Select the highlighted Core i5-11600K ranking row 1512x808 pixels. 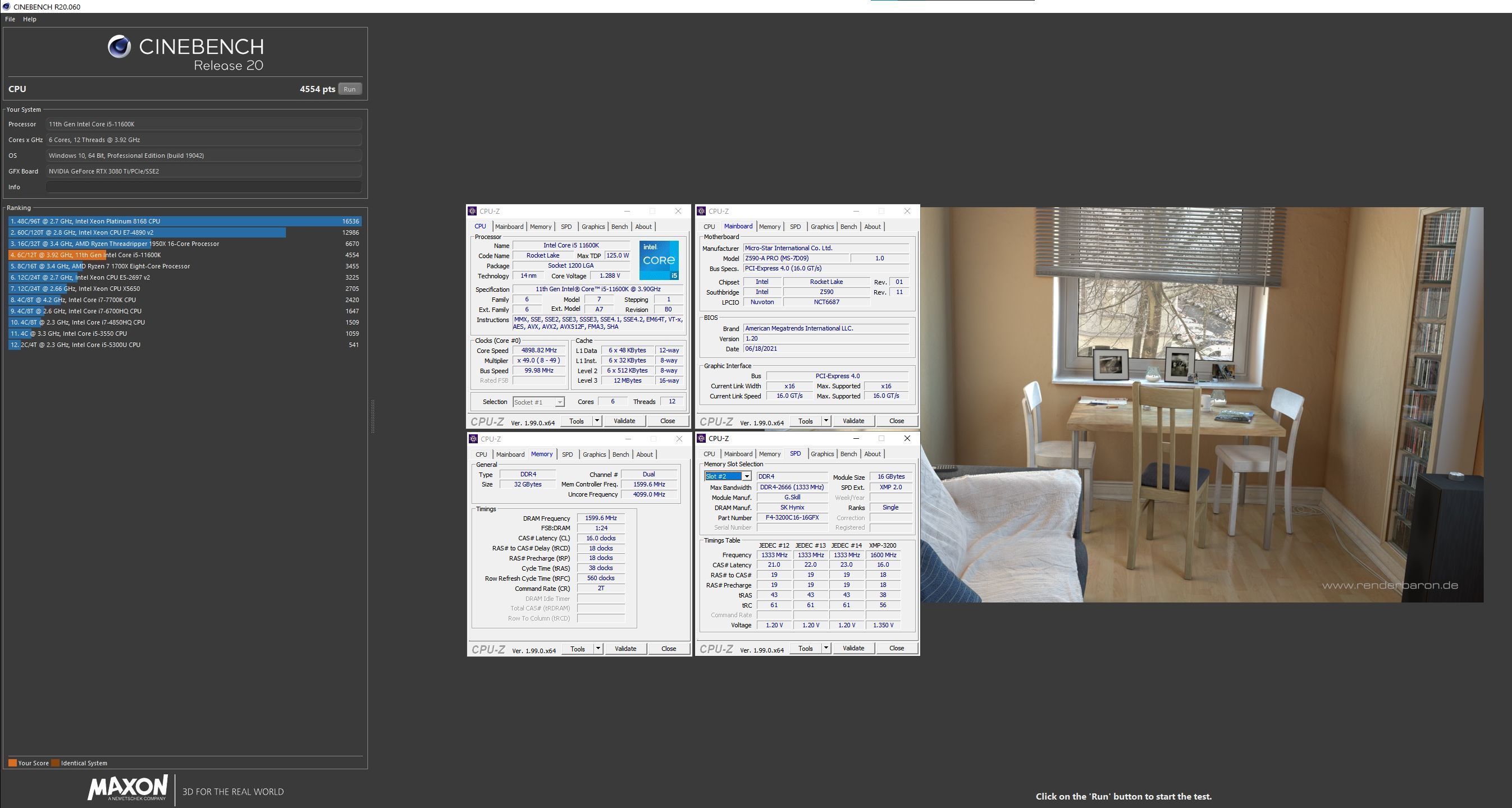[x=184, y=255]
